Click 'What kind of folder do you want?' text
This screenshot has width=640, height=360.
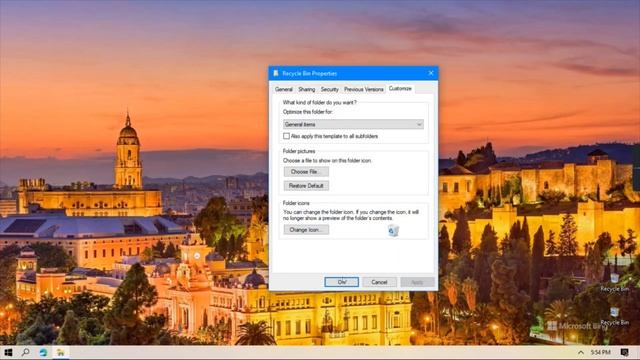tap(320, 102)
